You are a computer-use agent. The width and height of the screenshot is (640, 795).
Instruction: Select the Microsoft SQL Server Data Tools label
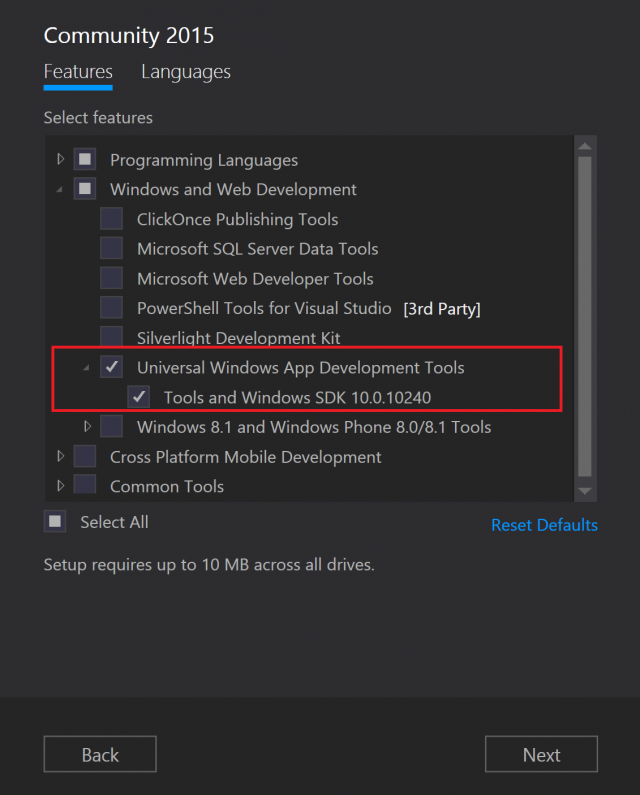click(x=258, y=249)
